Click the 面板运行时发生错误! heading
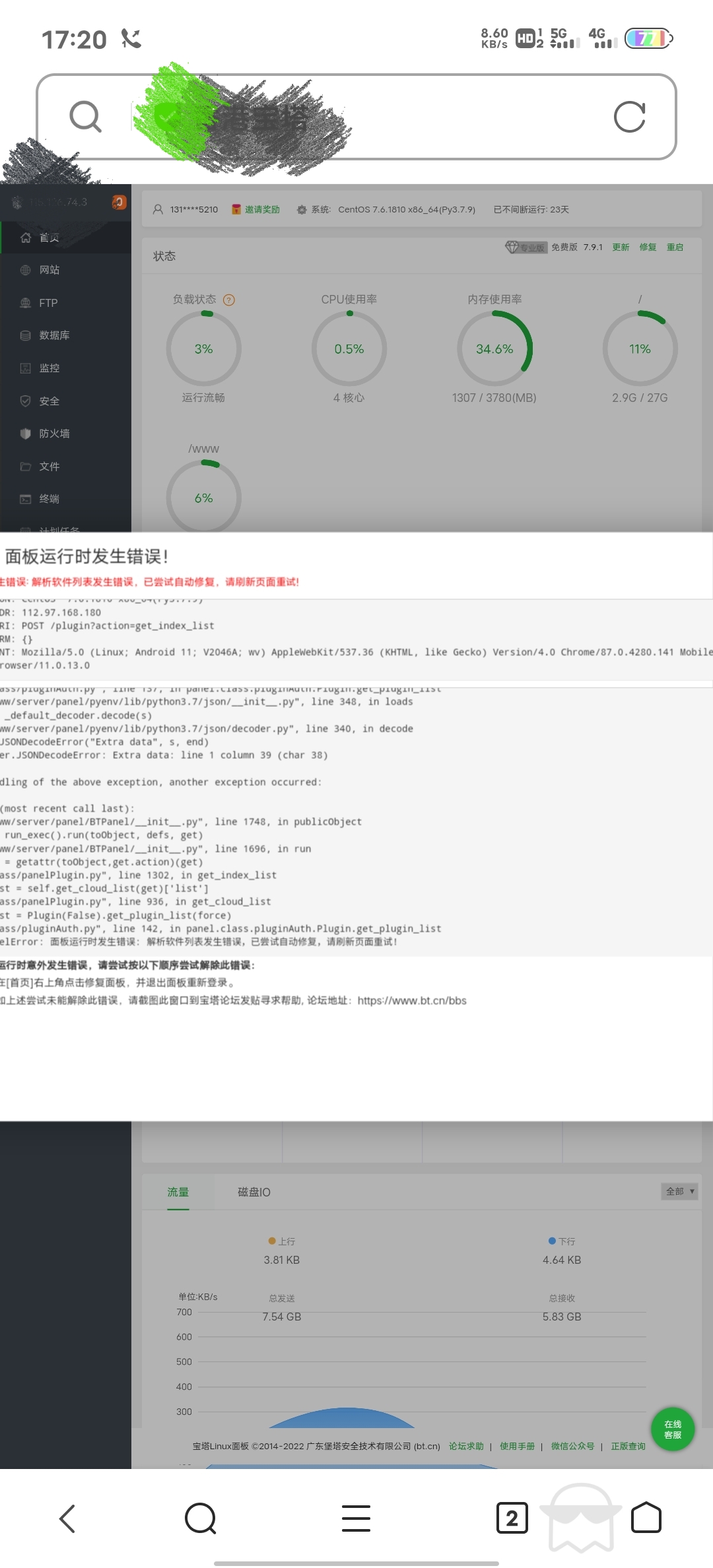Screen dimensions: 713x1568 [86, 556]
